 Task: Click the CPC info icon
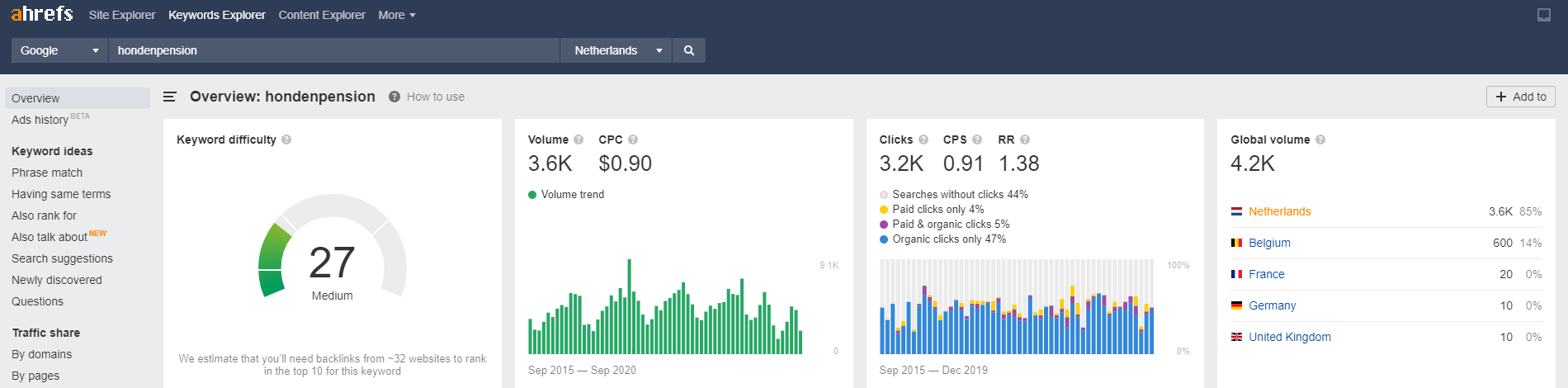click(633, 140)
